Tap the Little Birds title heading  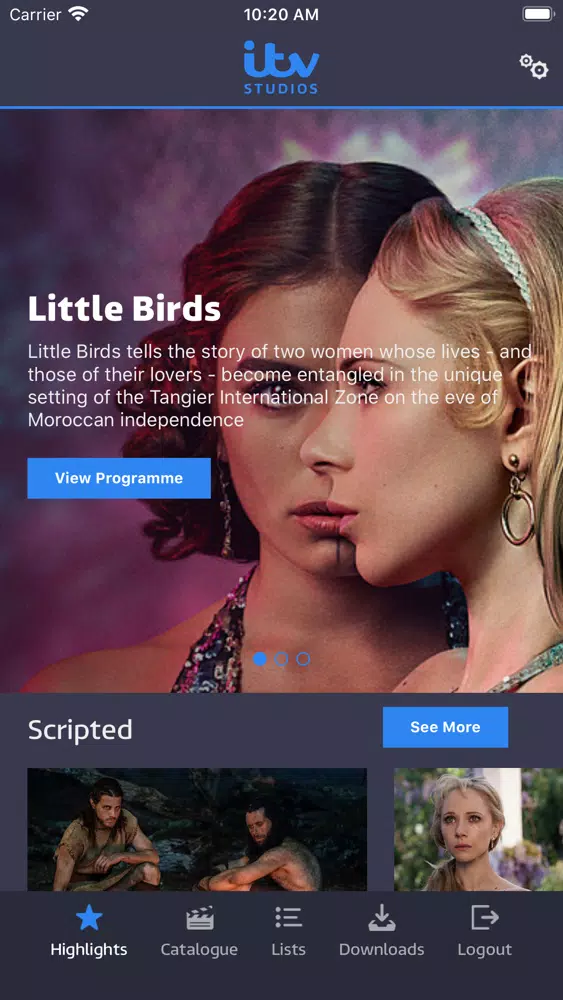(x=124, y=309)
